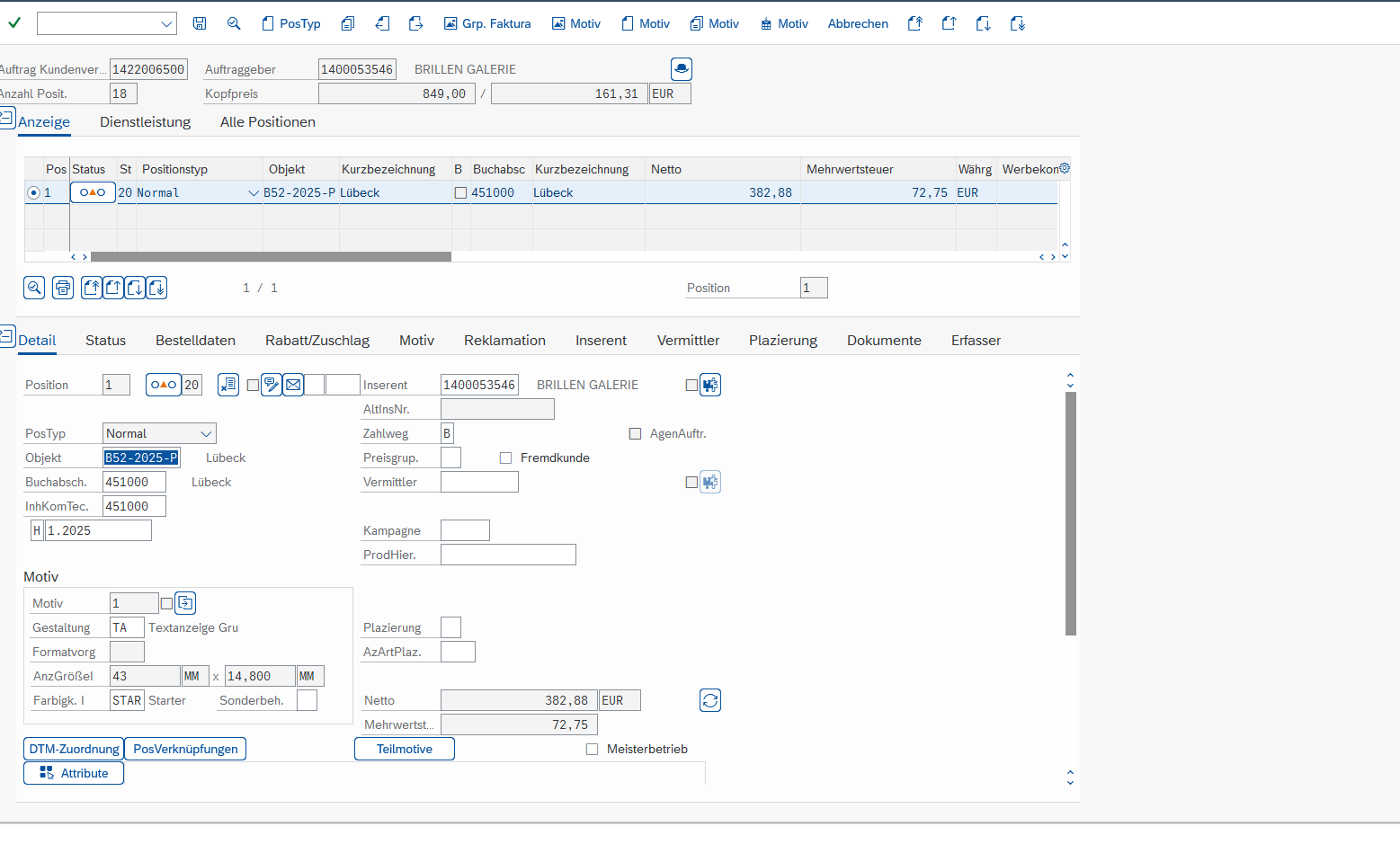
Task: Click the Position number input field below table
Action: pos(814,288)
